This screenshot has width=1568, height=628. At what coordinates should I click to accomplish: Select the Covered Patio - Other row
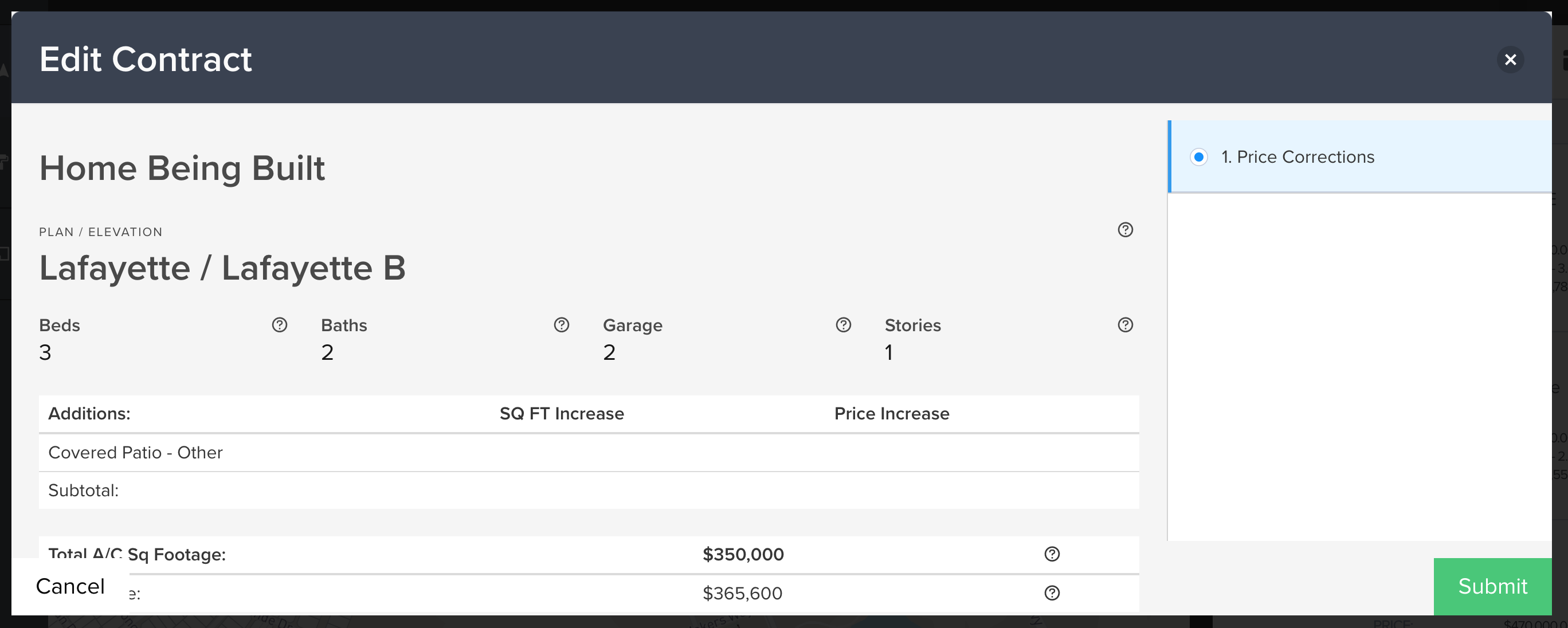(x=135, y=453)
